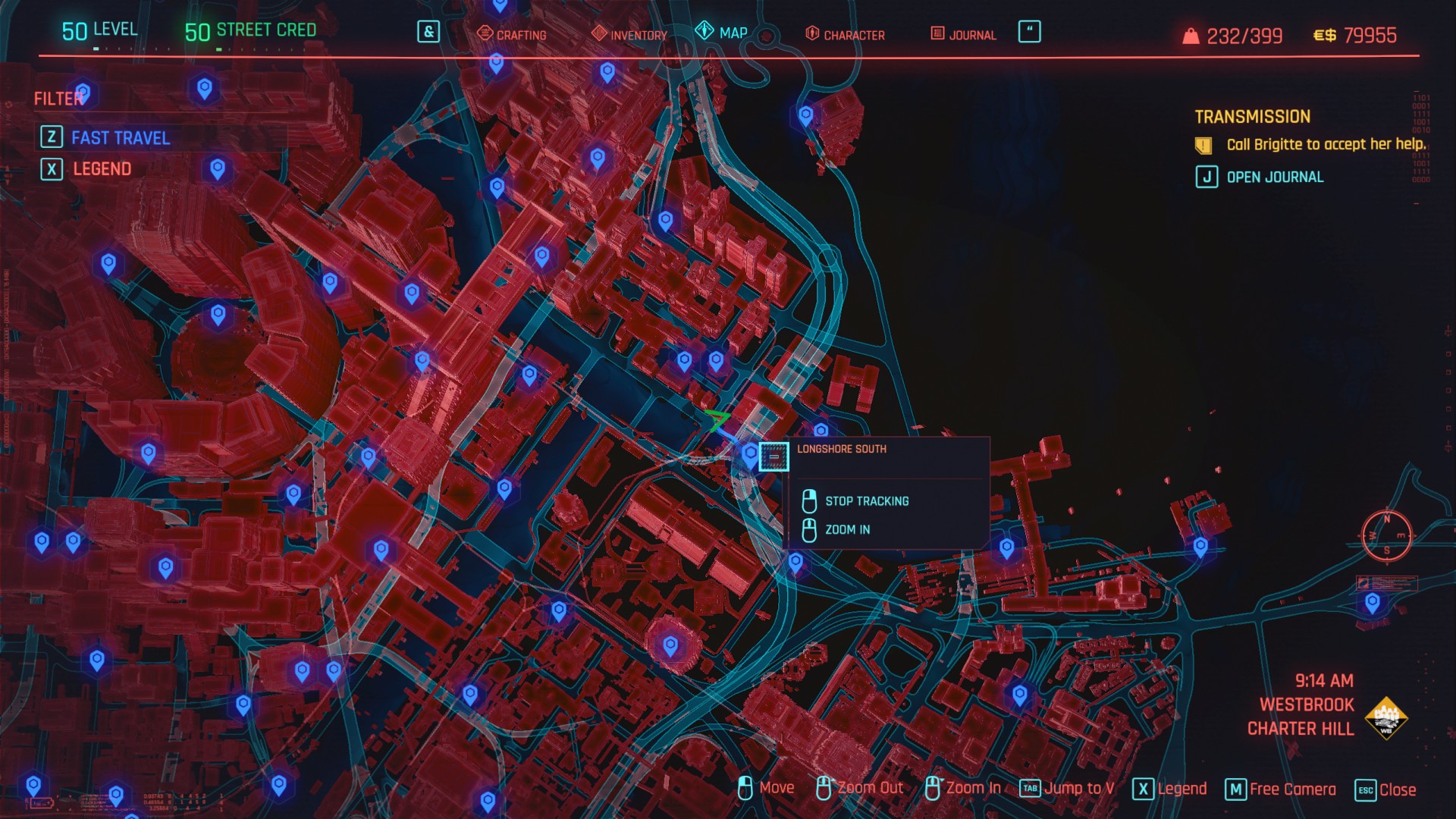Toggle the Fast Travel filter
The height and width of the screenshot is (819, 1456).
120,138
